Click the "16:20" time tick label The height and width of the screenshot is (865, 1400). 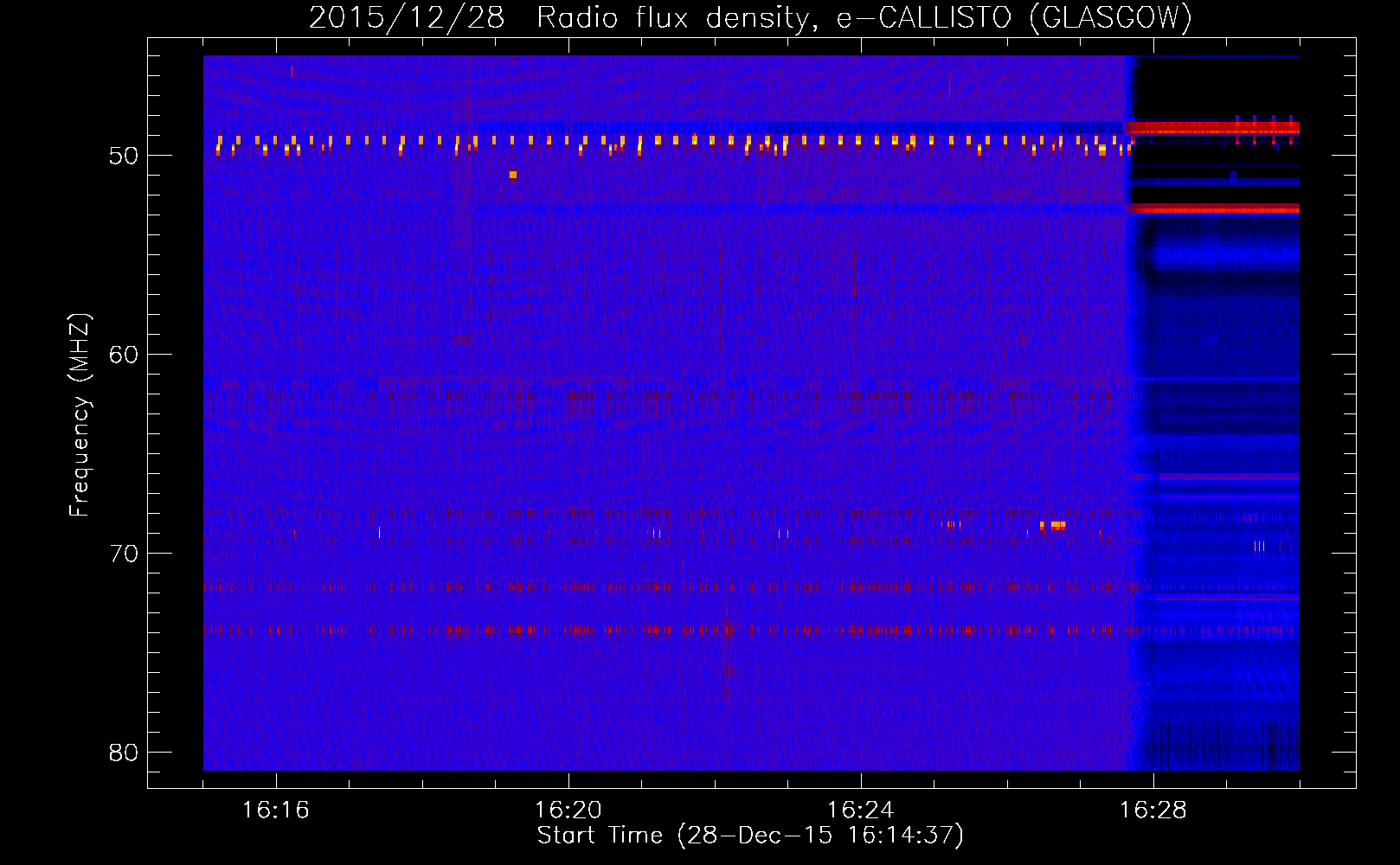click(x=568, y=811)
